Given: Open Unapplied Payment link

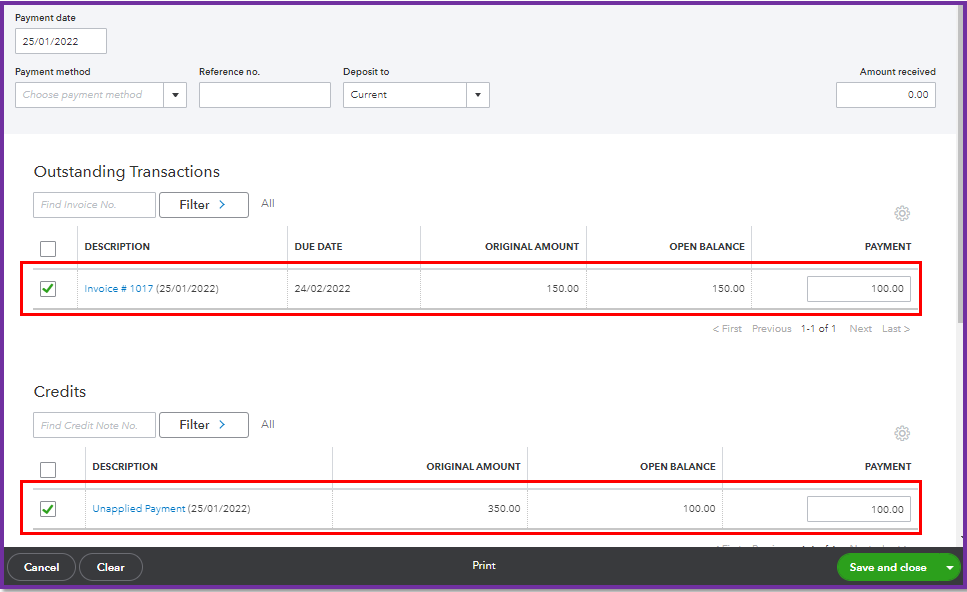Looking at the screenshot, I should [139, 509].
